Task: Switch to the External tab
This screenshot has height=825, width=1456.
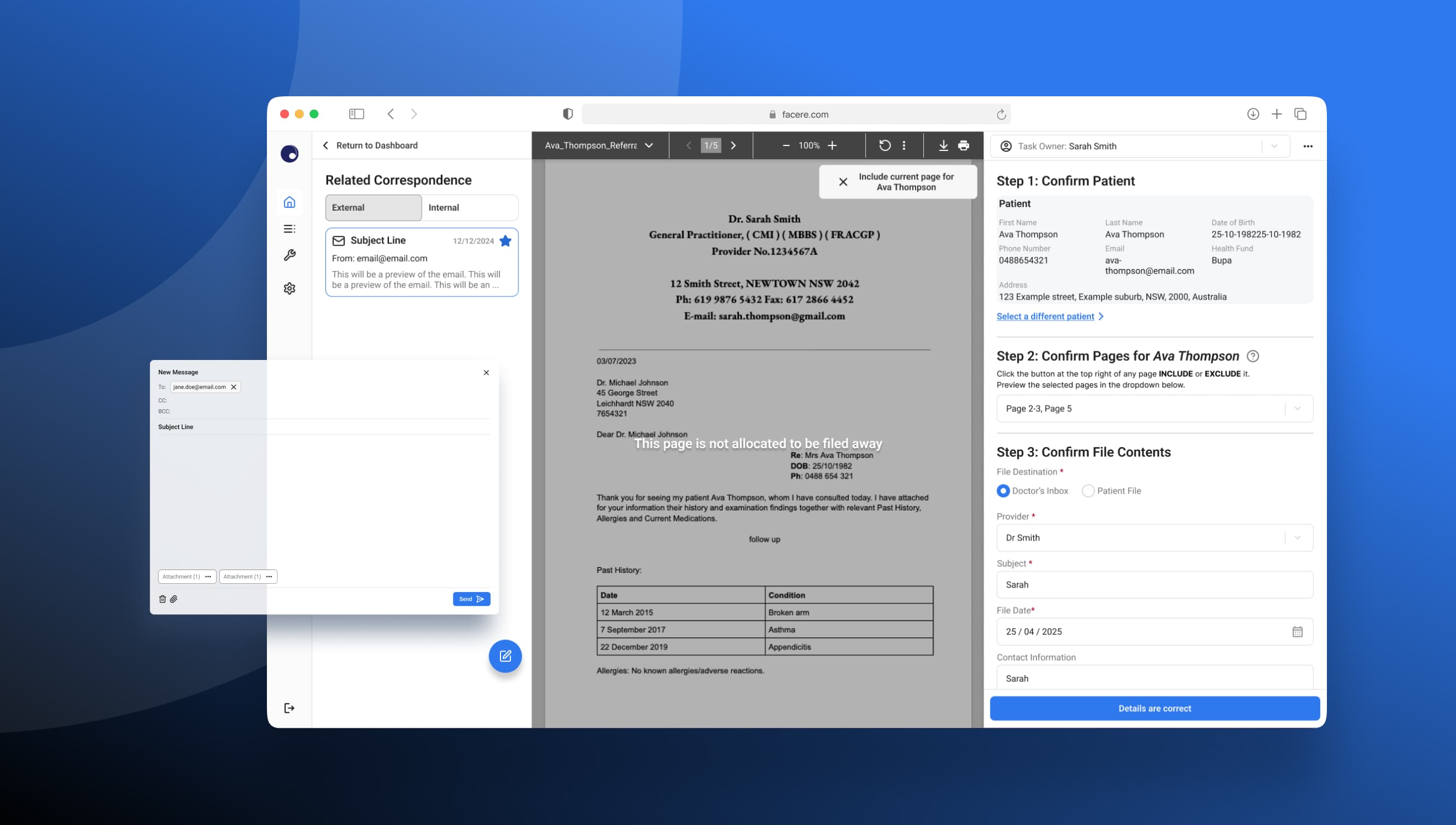Action: pyautogui.click(x=373, y=207)
